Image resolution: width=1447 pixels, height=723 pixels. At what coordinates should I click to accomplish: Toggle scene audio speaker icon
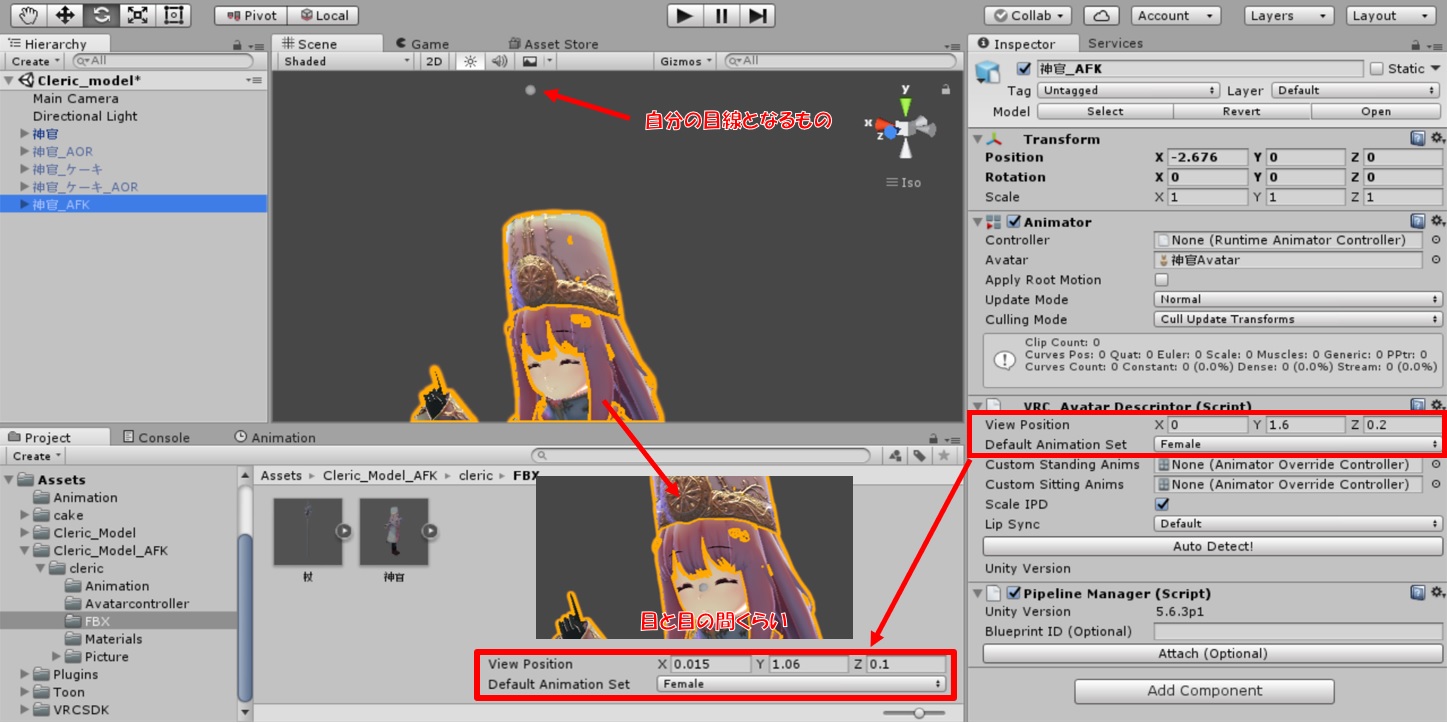coord(499,61)
